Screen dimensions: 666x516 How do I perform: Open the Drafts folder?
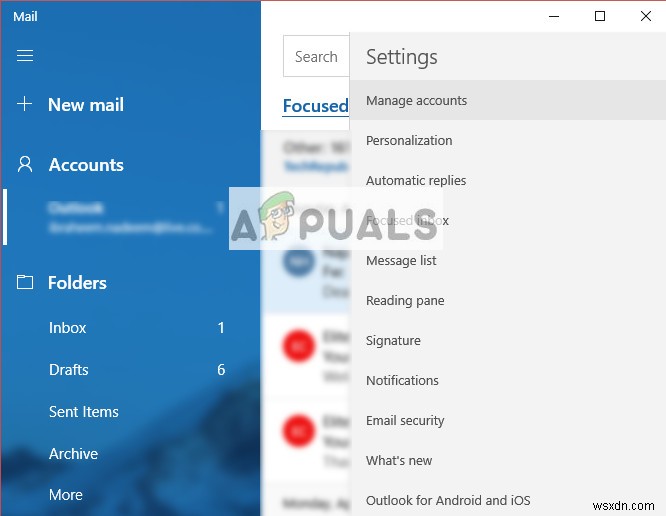[68, 369]
